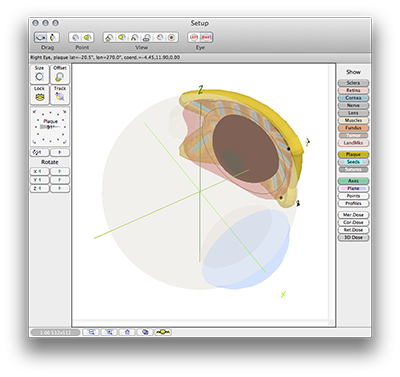Toggle Nerve visibility
The height and width of the screenshot is (377, 400).
click(x=353, y=105)
